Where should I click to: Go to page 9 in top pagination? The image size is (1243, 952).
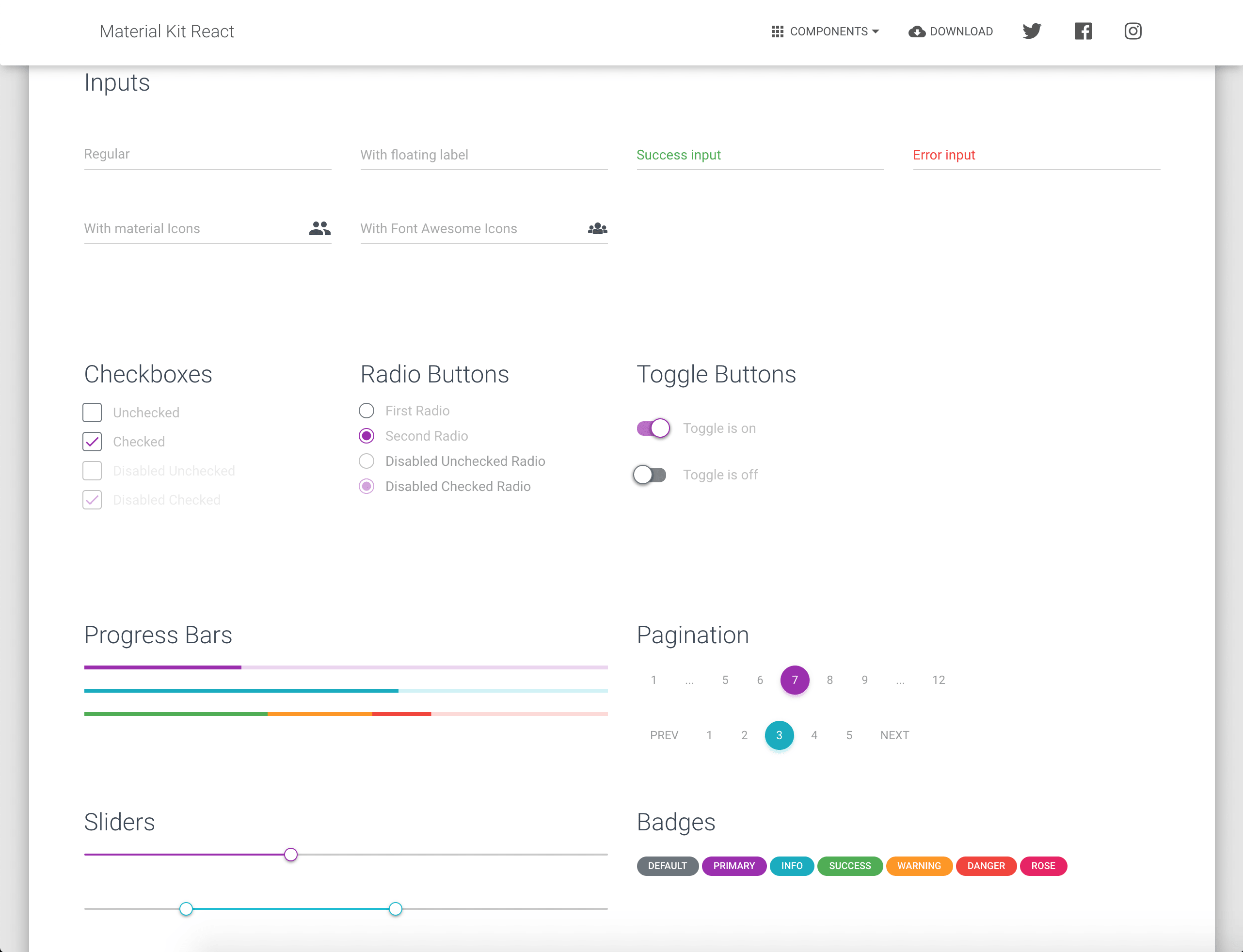pyautogui.click(x=864, y=680)
